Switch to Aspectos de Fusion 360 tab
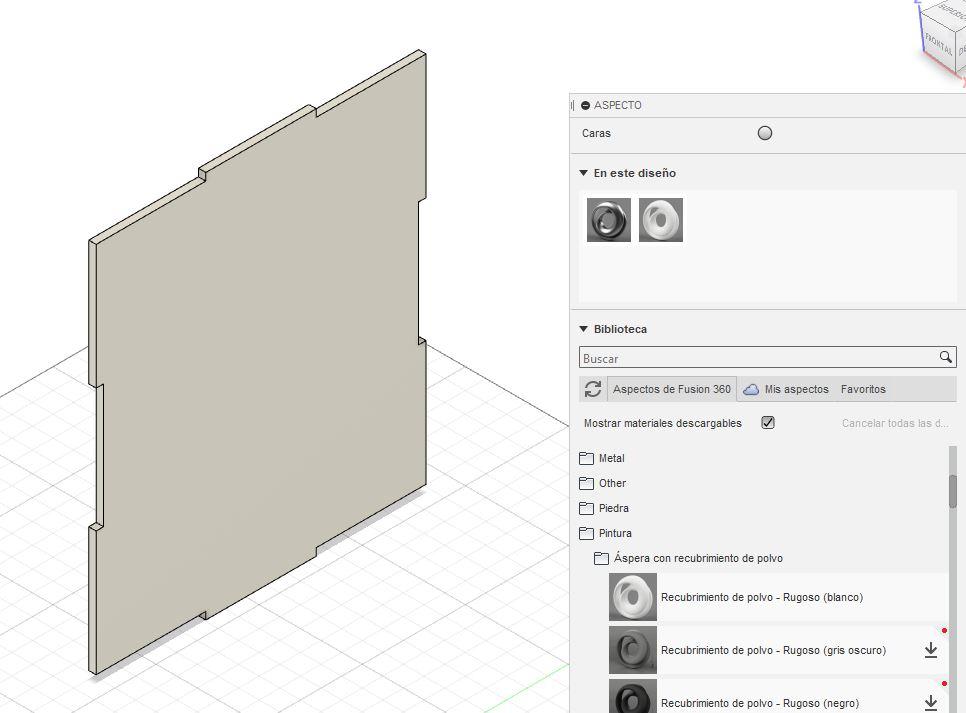 point(672,389)
